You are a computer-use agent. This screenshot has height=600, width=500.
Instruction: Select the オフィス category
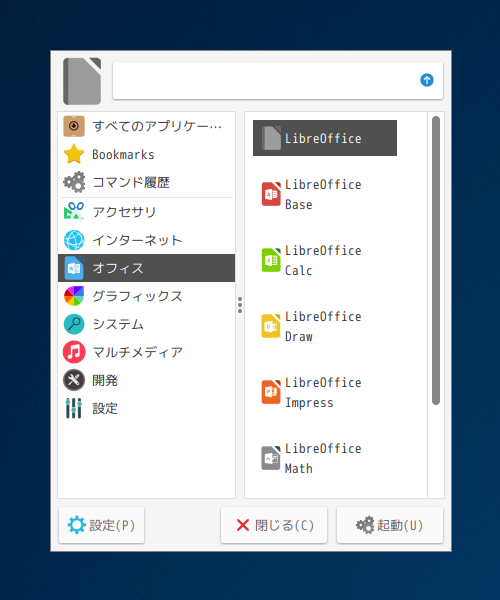147,268
